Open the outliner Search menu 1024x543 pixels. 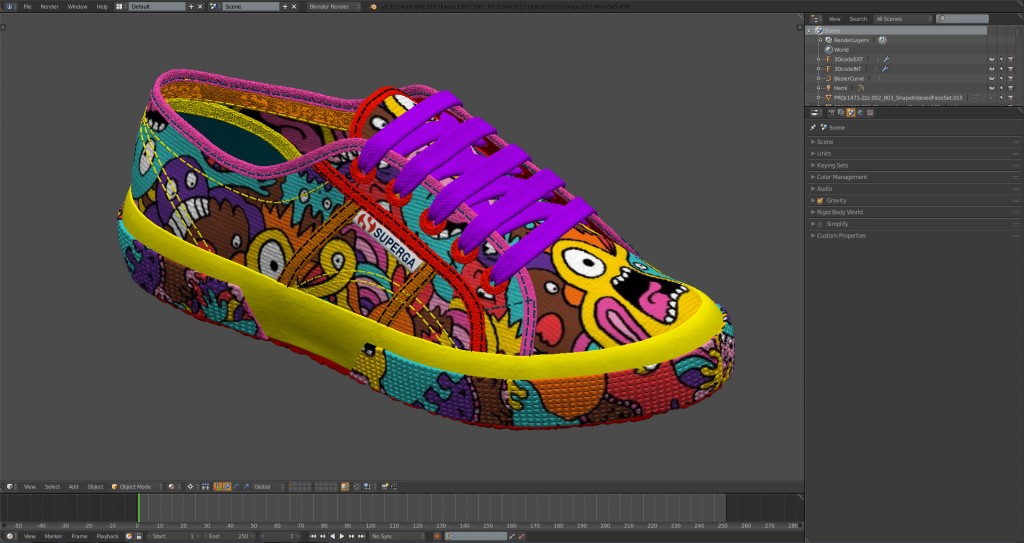point(858,19)
